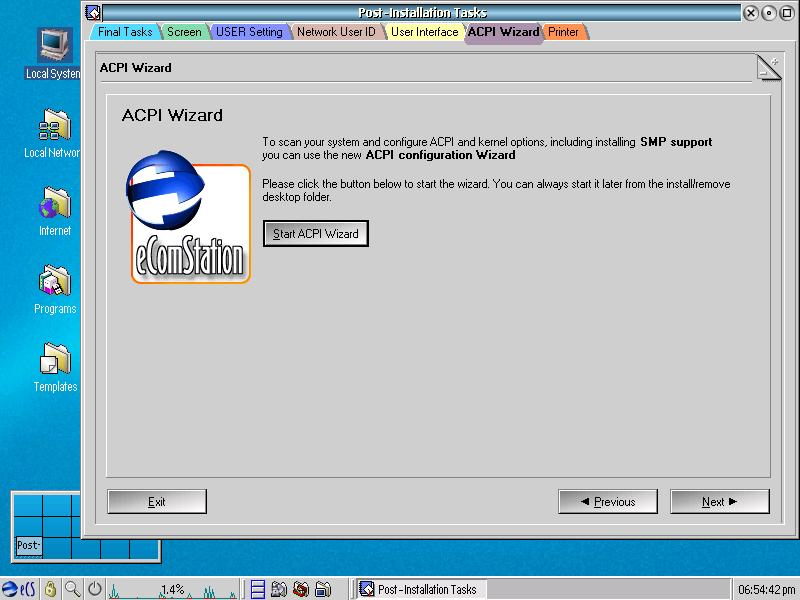
Task: Click the round hide button in title bar
Action: pyautogui.click(x=769, y=13)
